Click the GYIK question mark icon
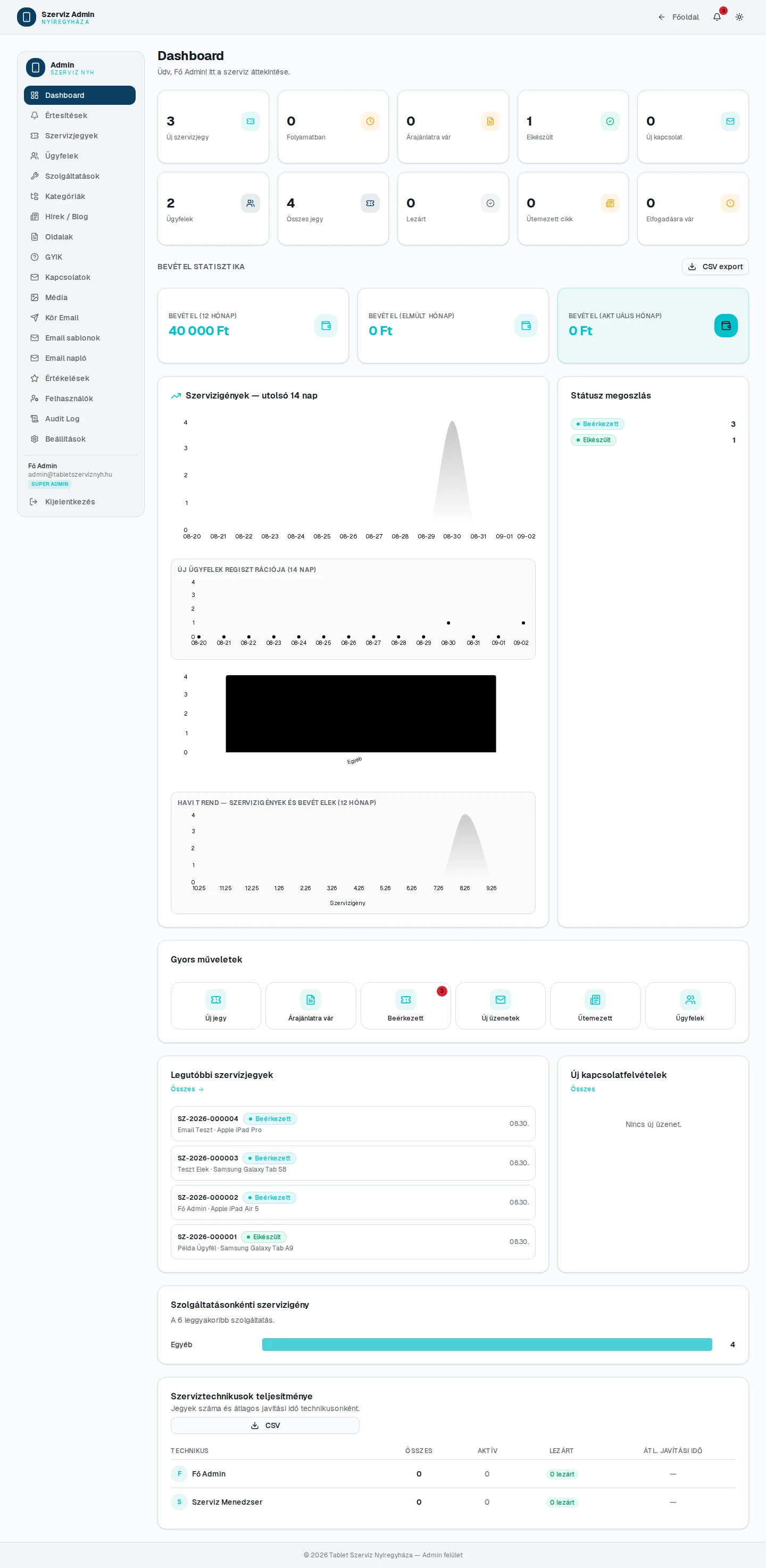The width and height of the screenshot is (766, 1568). click(x=35, y=257)
